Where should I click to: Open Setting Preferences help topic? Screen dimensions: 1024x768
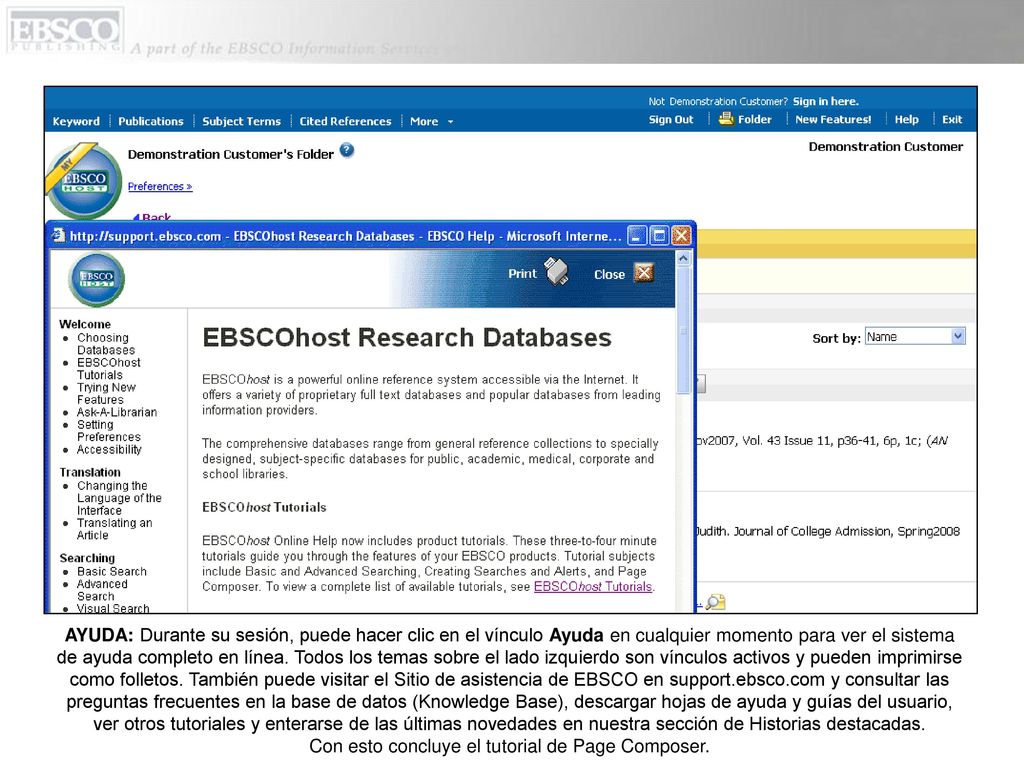[108, 430]
